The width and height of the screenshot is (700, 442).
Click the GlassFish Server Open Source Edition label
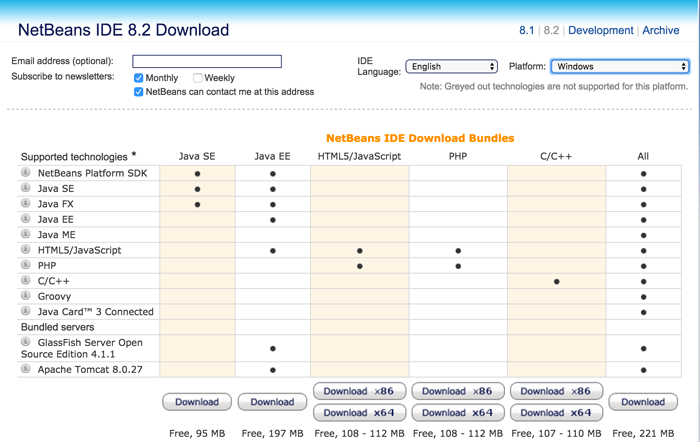(x=82, y=348)
